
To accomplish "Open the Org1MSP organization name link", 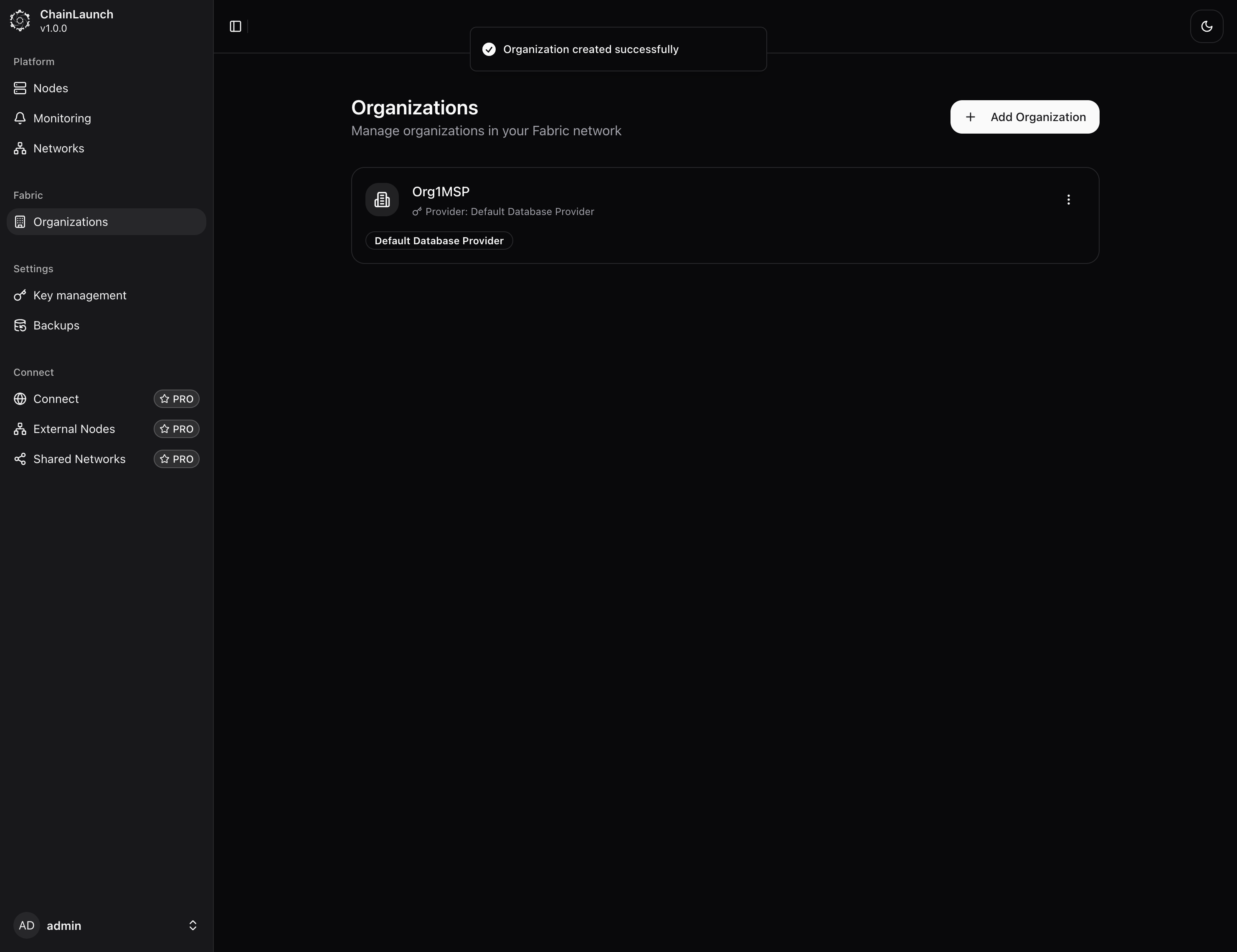I will (x=441, y=192).
